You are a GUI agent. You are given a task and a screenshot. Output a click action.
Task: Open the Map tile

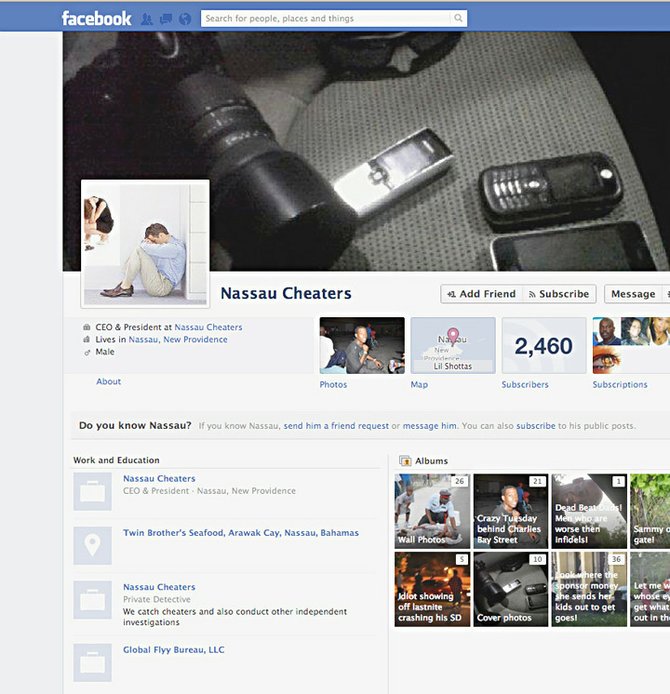453,345
